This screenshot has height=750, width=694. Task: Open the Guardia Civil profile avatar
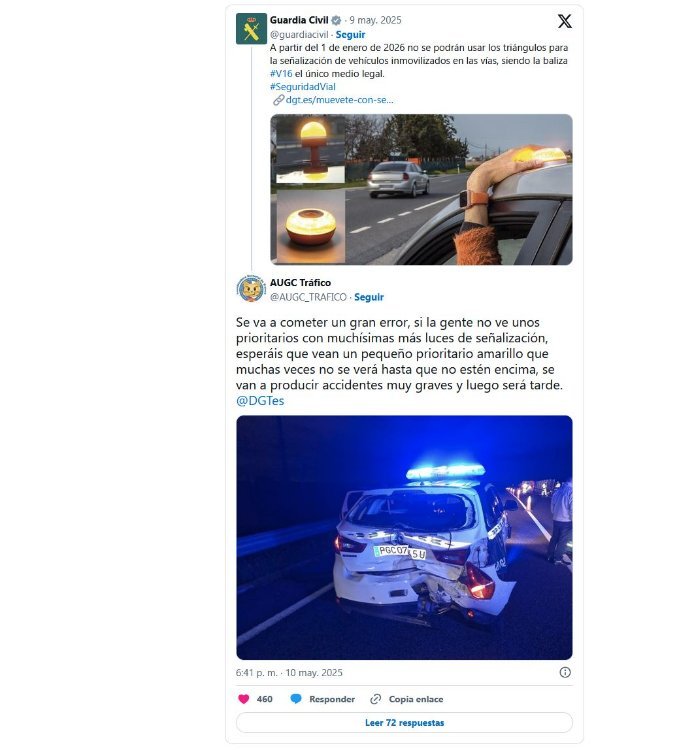[x=251, y=29]
